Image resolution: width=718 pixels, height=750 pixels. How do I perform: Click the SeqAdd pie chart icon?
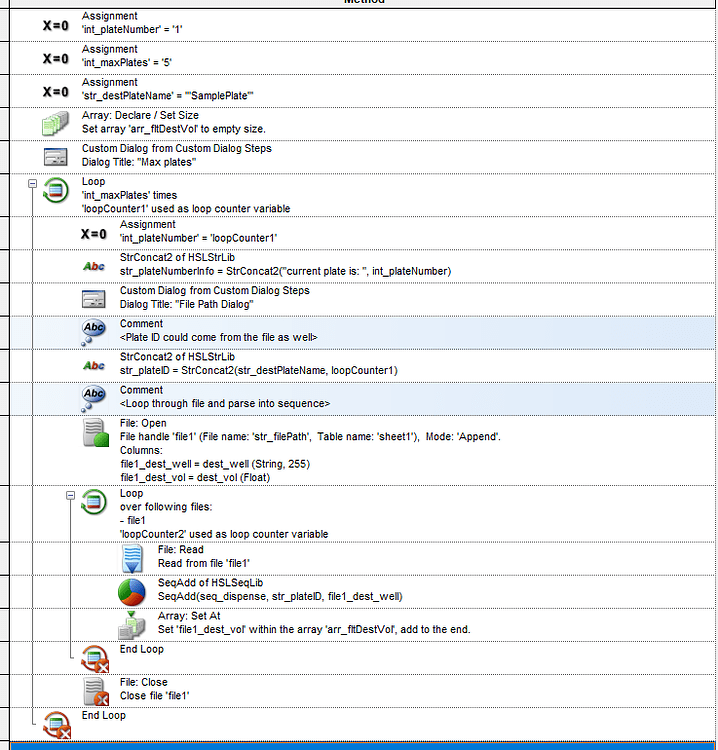coord(132,592)
